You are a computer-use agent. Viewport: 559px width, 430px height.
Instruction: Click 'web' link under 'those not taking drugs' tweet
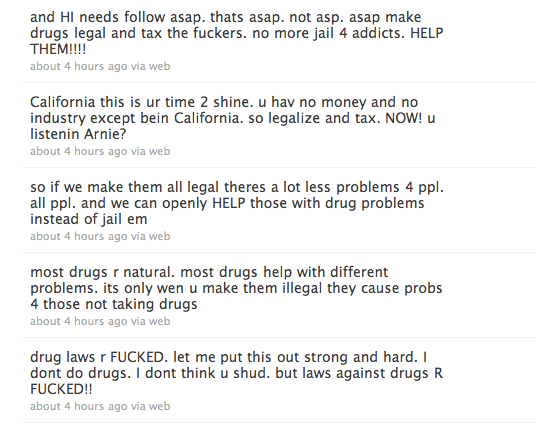point(159,321)
